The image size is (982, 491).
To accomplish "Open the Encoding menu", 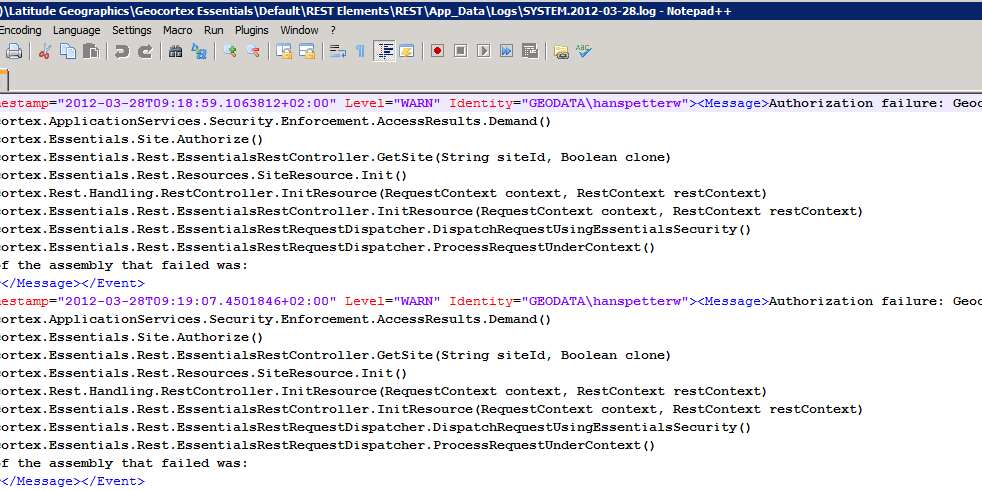I will point(21,30).
